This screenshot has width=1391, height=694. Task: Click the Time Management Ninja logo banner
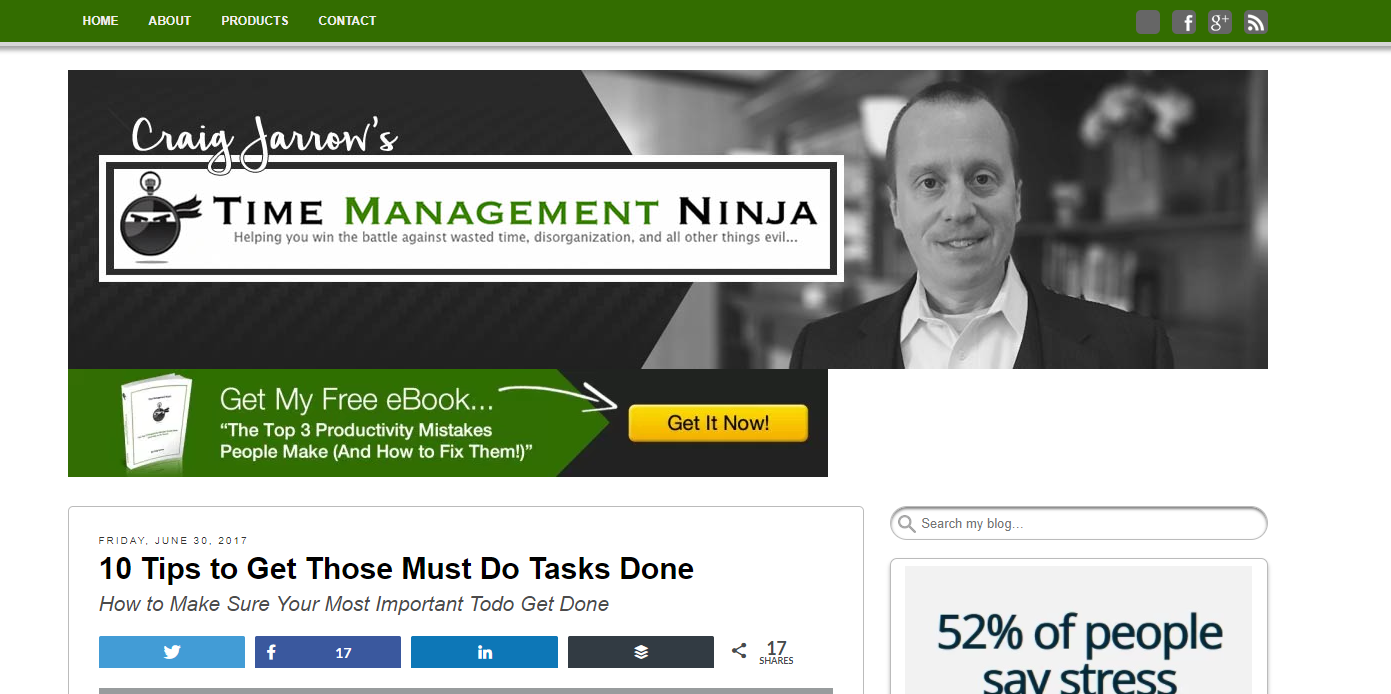[471, 218]
